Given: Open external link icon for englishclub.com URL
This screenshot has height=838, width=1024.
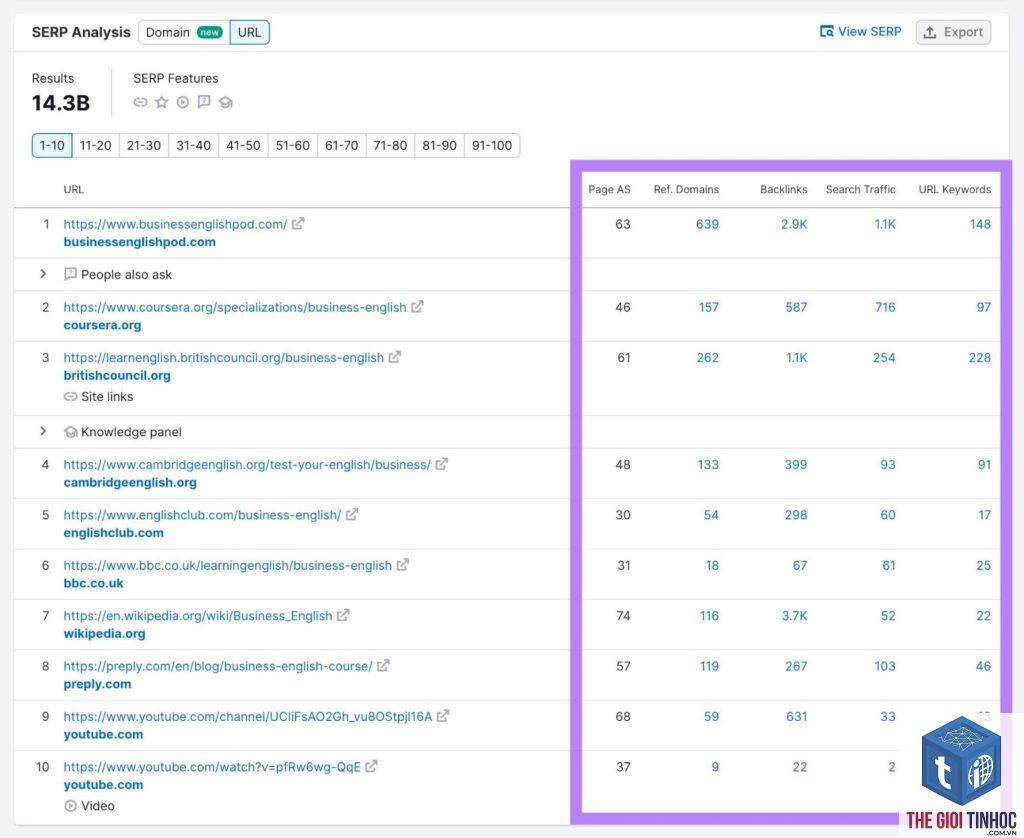Looking at the screenshot, I should [x=352, y=515].
